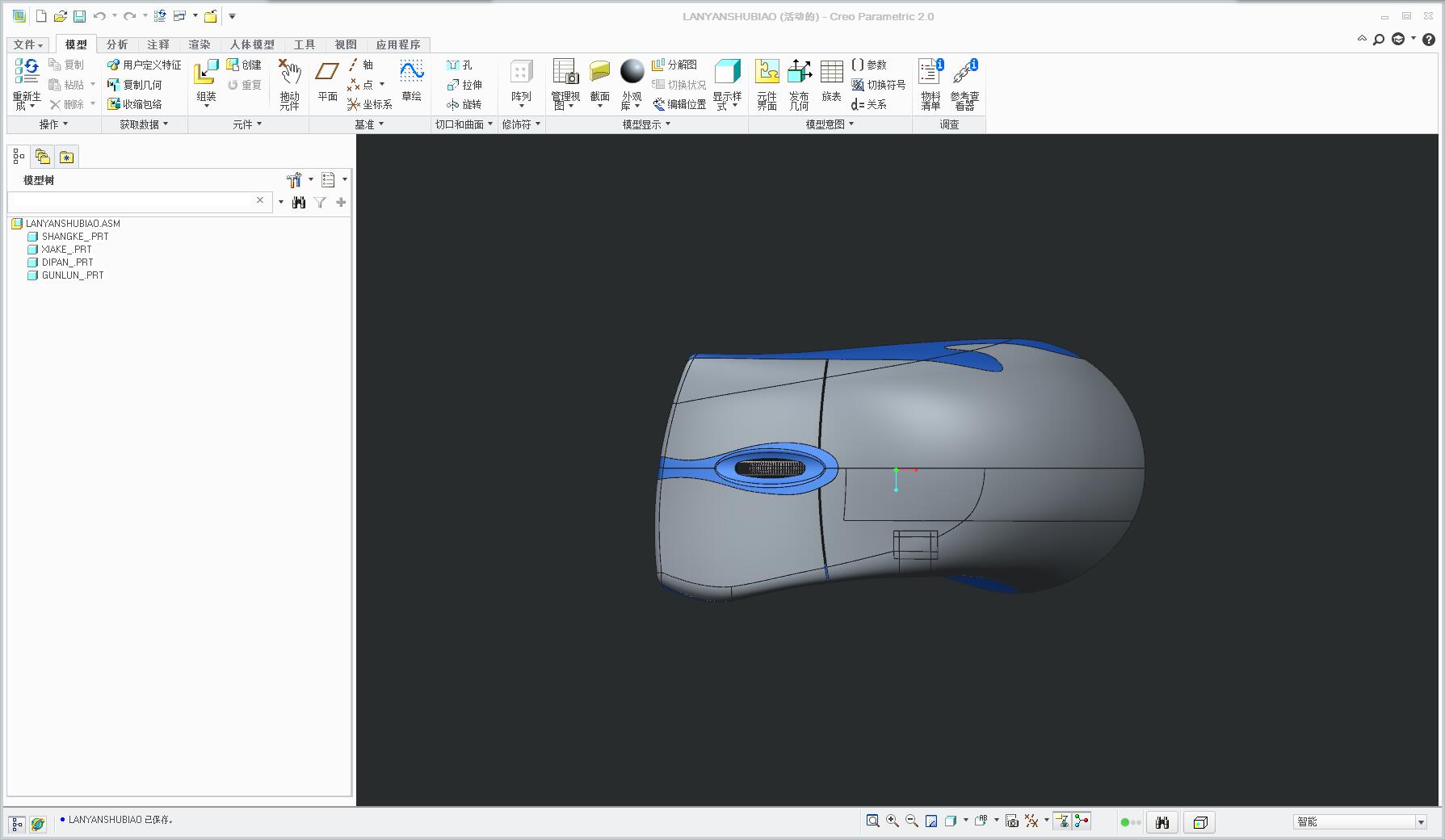Click the Component Interface (元件界面) icon
The width and height of the screenshot is (1445, 840).
point(767,71)
